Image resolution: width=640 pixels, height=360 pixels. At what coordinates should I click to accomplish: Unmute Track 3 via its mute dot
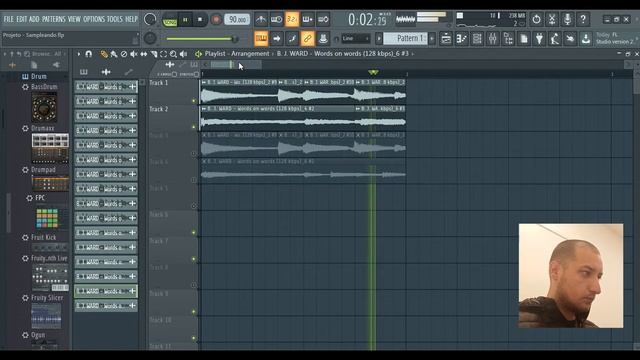pos(194,154)
